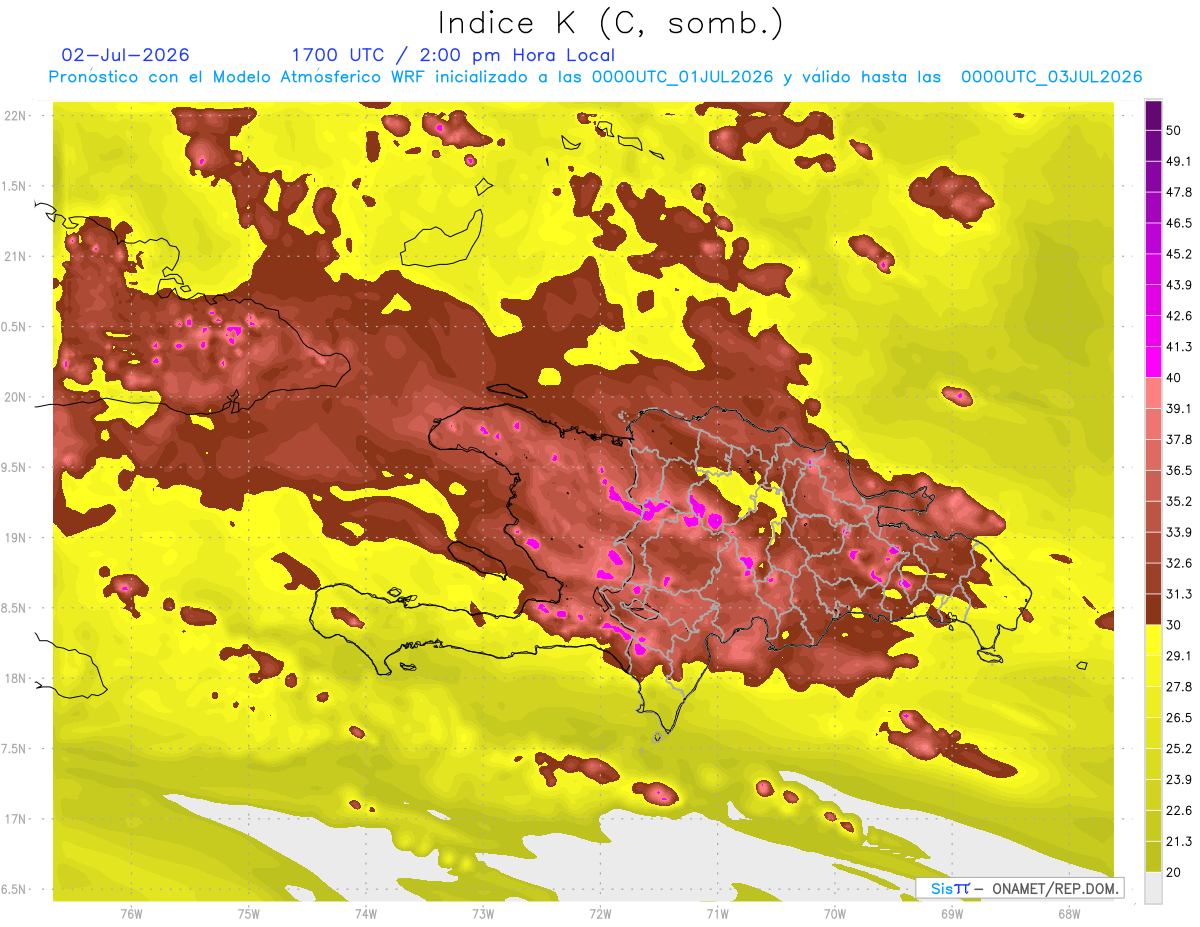The width and height of the screenshot is (1200, 927).
Task: Click the '73W' longitude label
Action: click(x=483, y=913)
